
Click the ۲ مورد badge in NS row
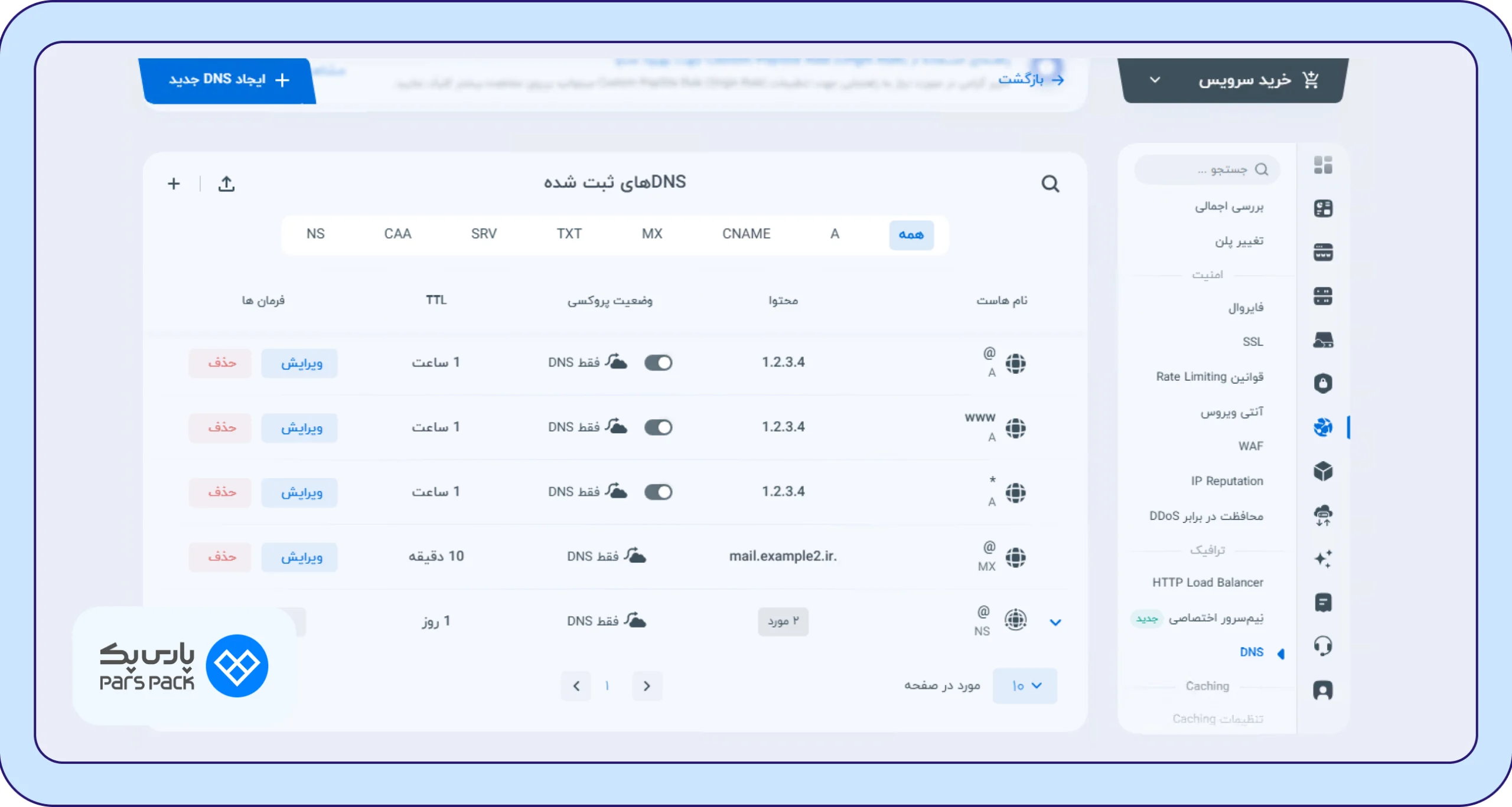click(783, 621)
